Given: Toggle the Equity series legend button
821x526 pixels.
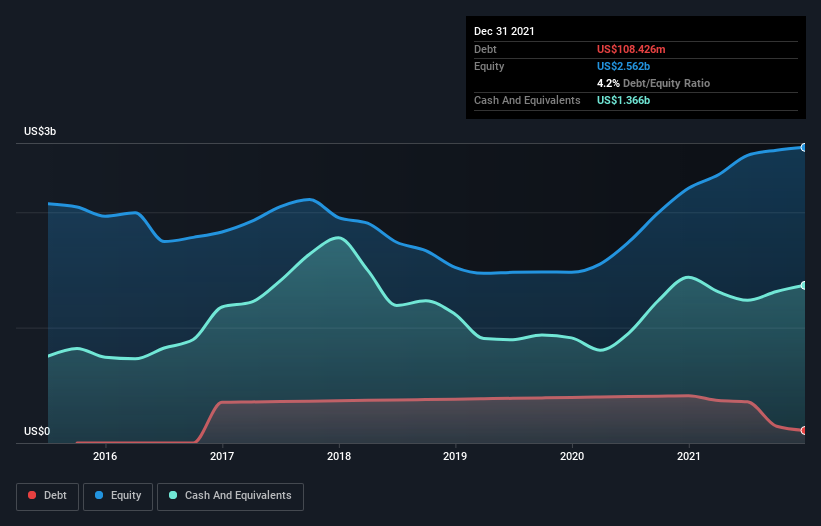Looking at the screenshot, I should click(x=118, y=496).
